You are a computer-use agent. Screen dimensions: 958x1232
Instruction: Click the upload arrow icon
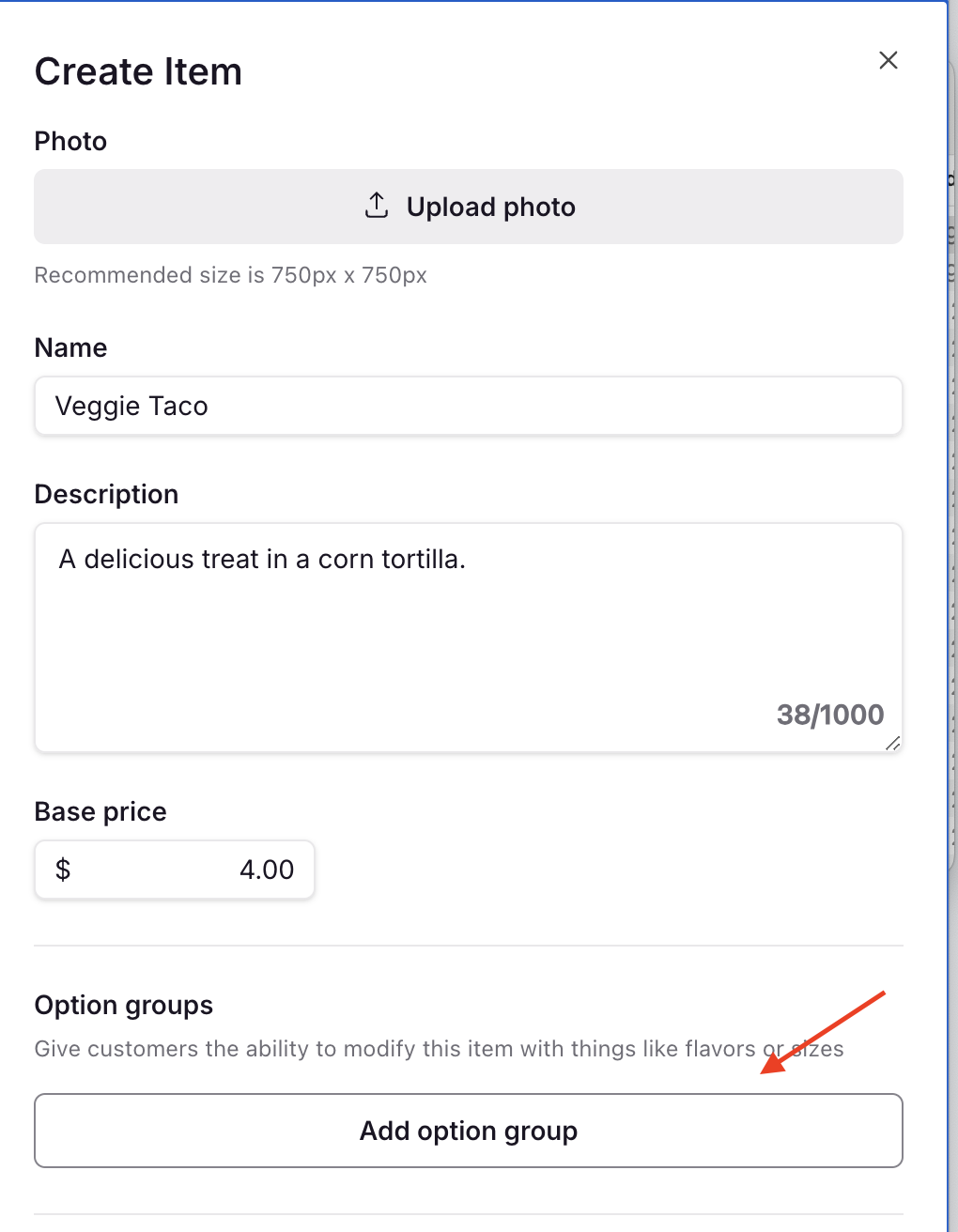pyautogui.click(x=377, y=206)
